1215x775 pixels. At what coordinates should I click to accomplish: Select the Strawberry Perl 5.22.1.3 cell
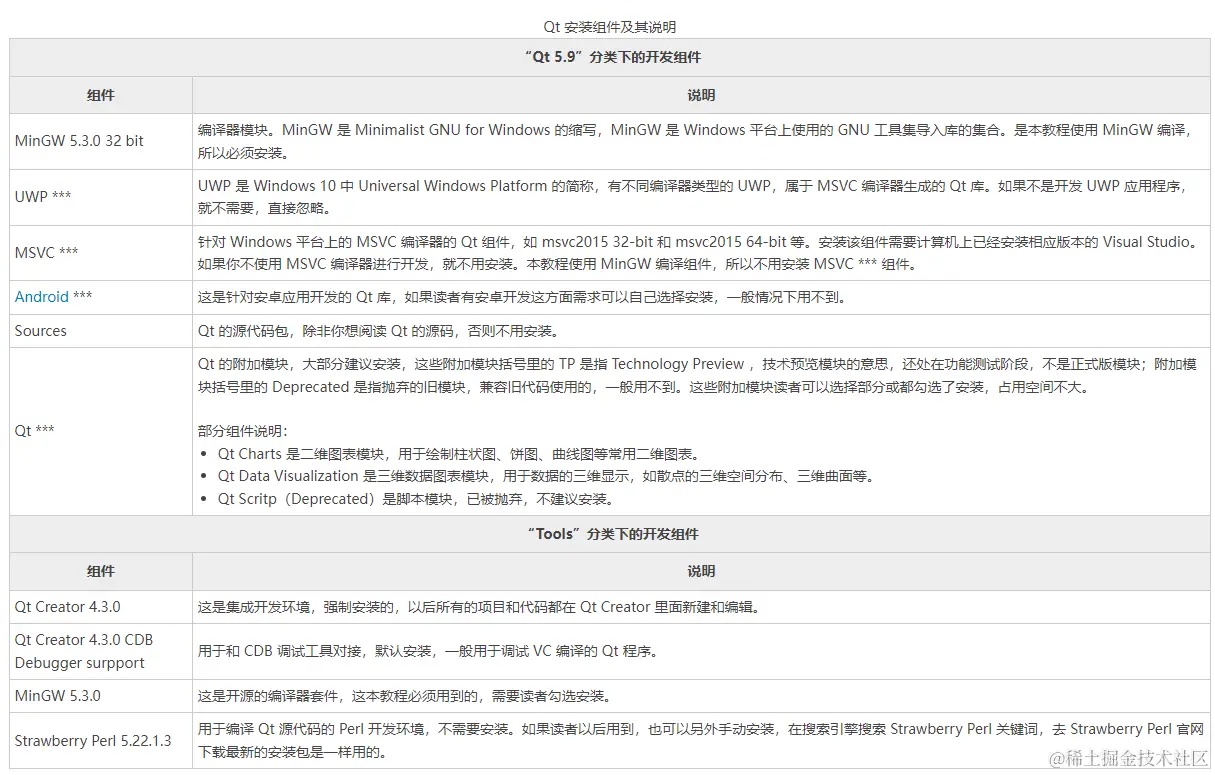pos(101,741)
